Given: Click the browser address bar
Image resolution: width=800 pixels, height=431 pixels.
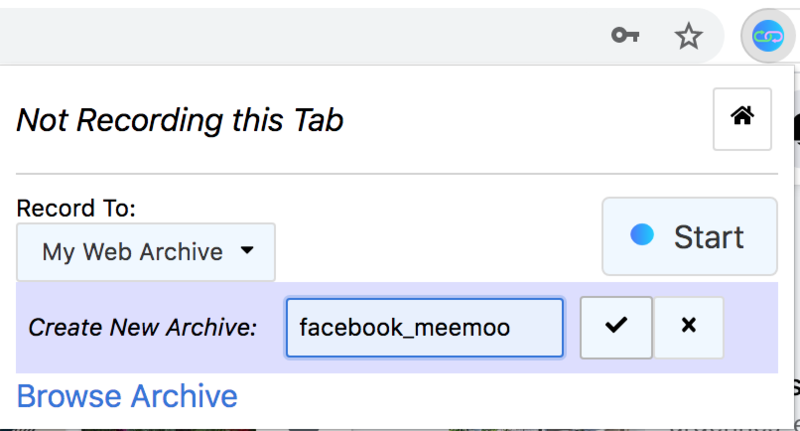Looking at the screenshot, I should 300,36.
